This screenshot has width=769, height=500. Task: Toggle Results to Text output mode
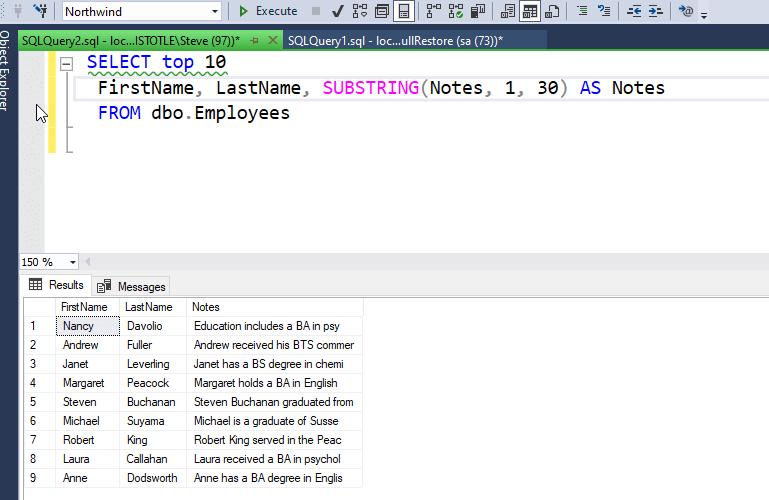click(x=508, y=11)
